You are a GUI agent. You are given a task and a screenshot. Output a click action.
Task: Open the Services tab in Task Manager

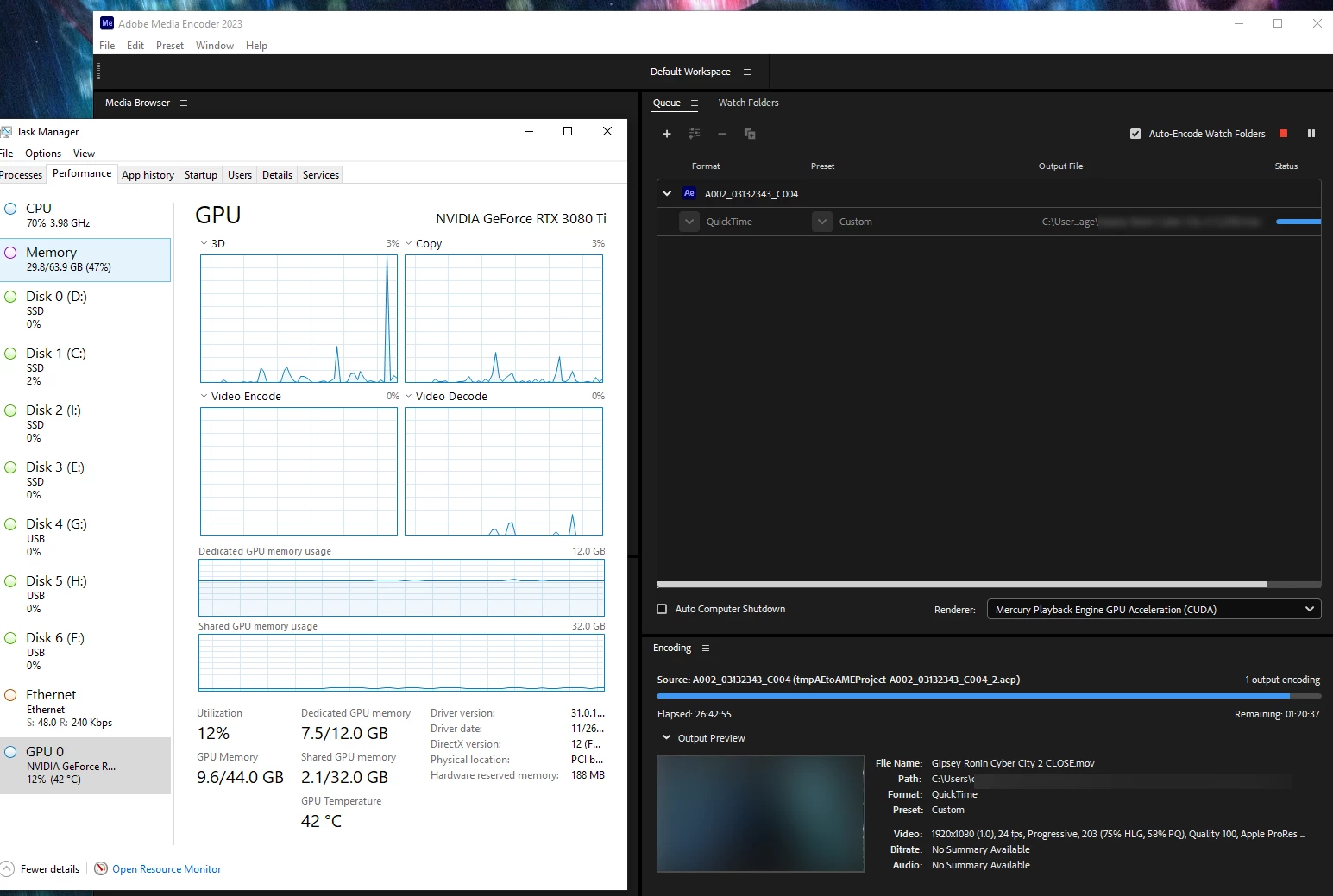tap(321, 175)
